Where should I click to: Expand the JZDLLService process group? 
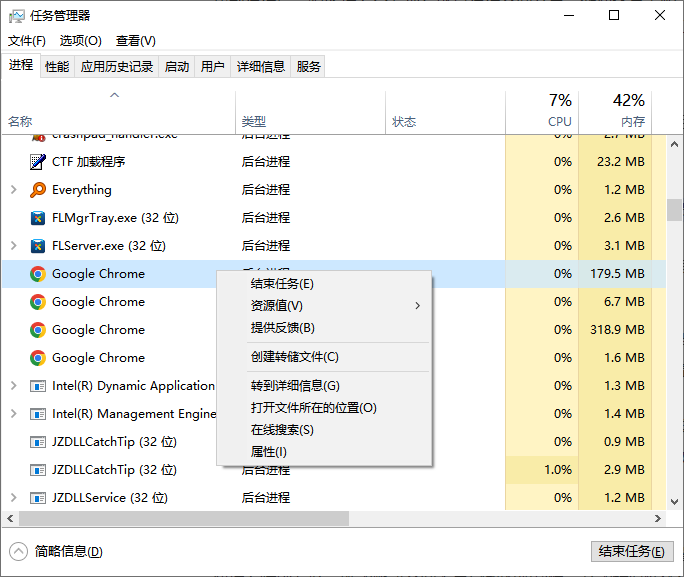[14, 498]
